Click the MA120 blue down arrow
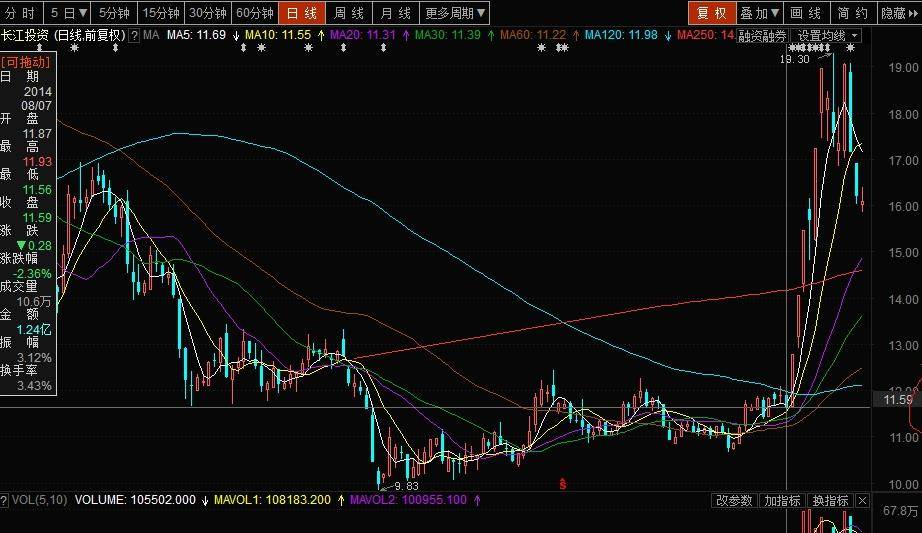922x533 pixels. [x=667, y=35]
